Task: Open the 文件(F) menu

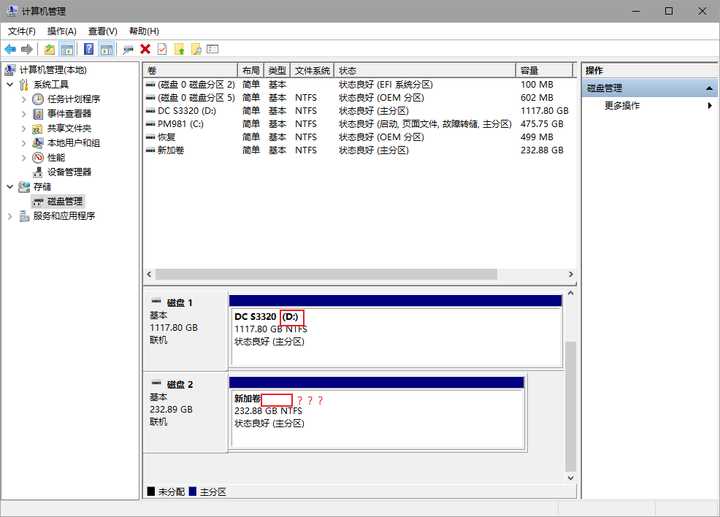Action: tap(22, 31)
